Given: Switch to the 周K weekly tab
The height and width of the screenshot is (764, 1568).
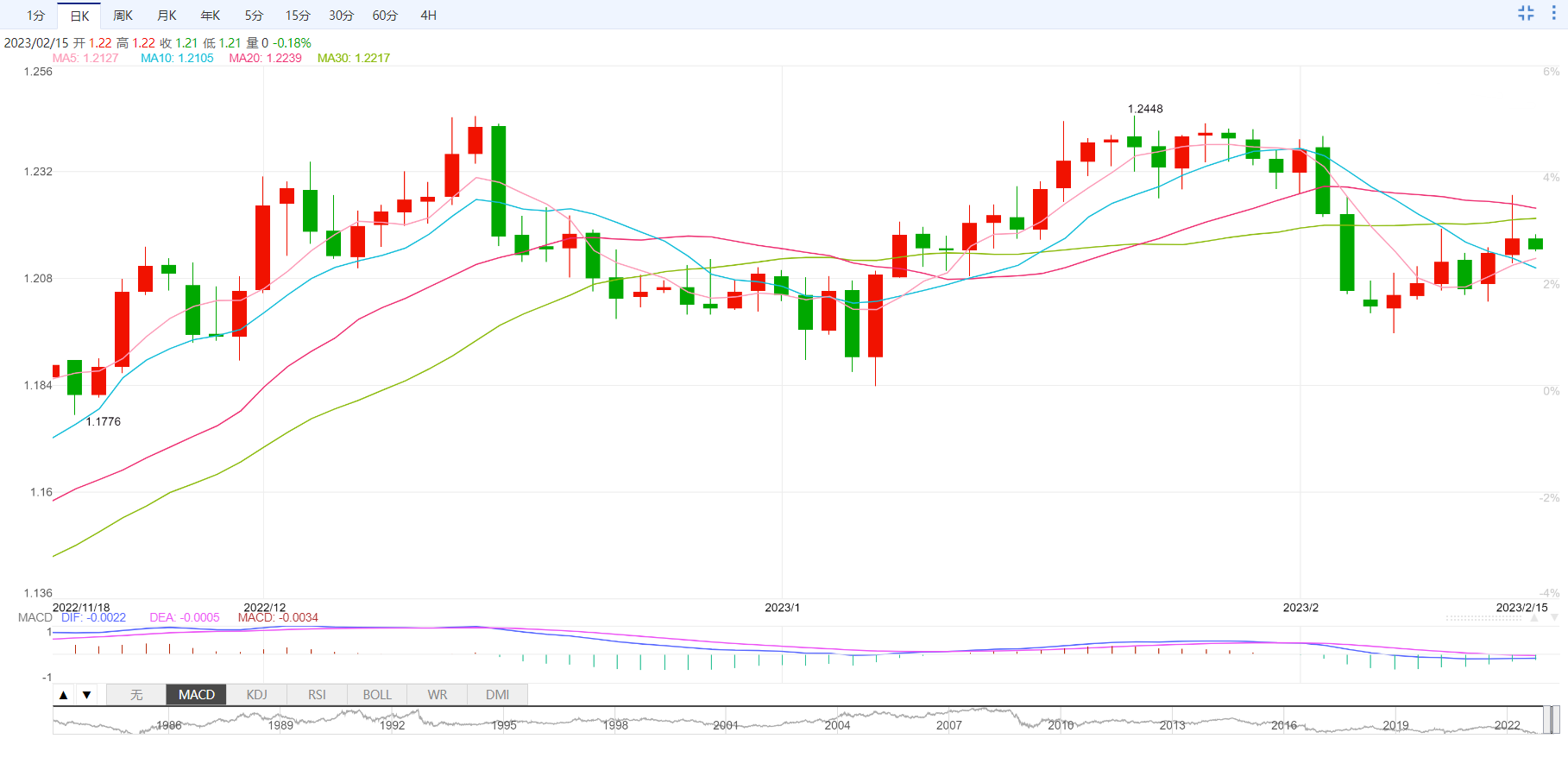Looking at the screenshot, I should (123, 16).
